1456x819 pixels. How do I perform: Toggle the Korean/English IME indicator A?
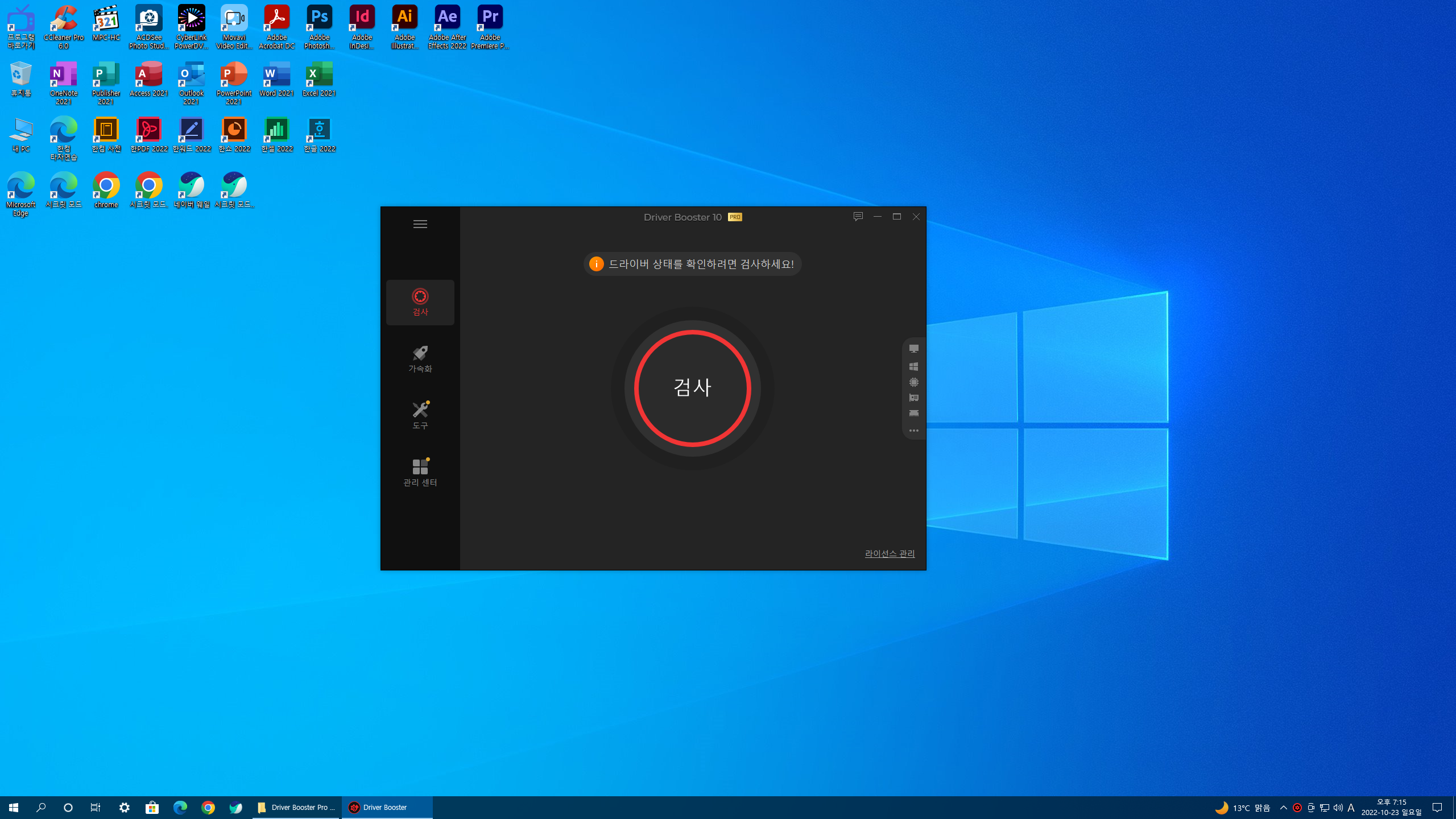1351,808
